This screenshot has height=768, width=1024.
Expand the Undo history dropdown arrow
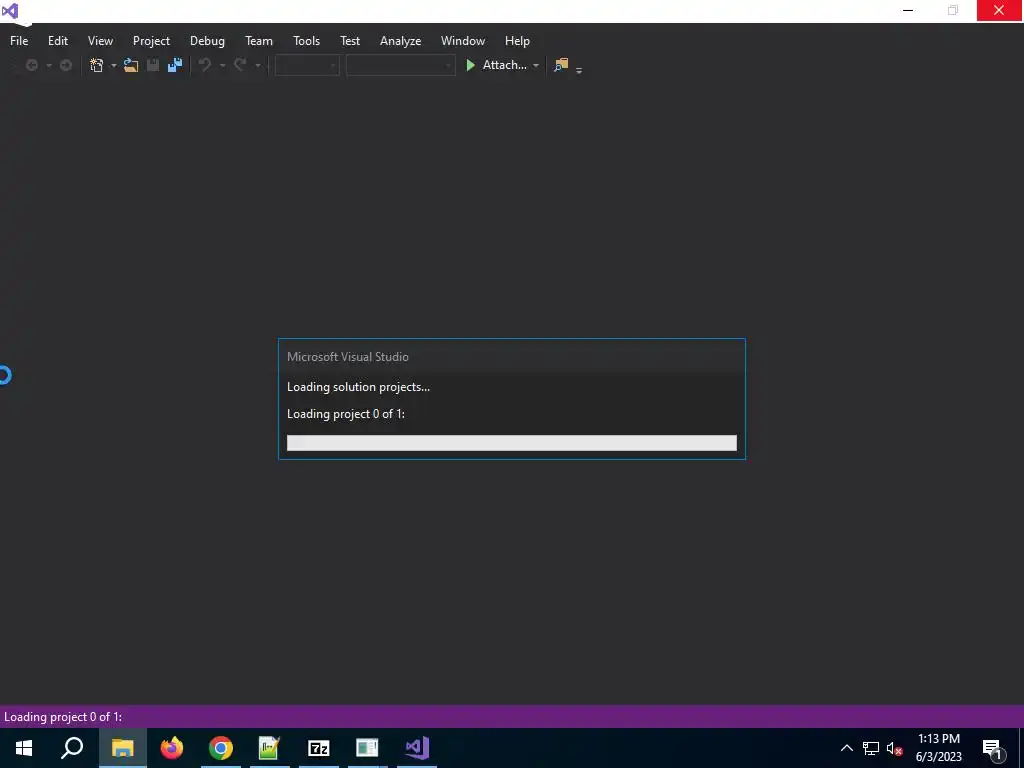pyautogui.click(x=222, y=65)
